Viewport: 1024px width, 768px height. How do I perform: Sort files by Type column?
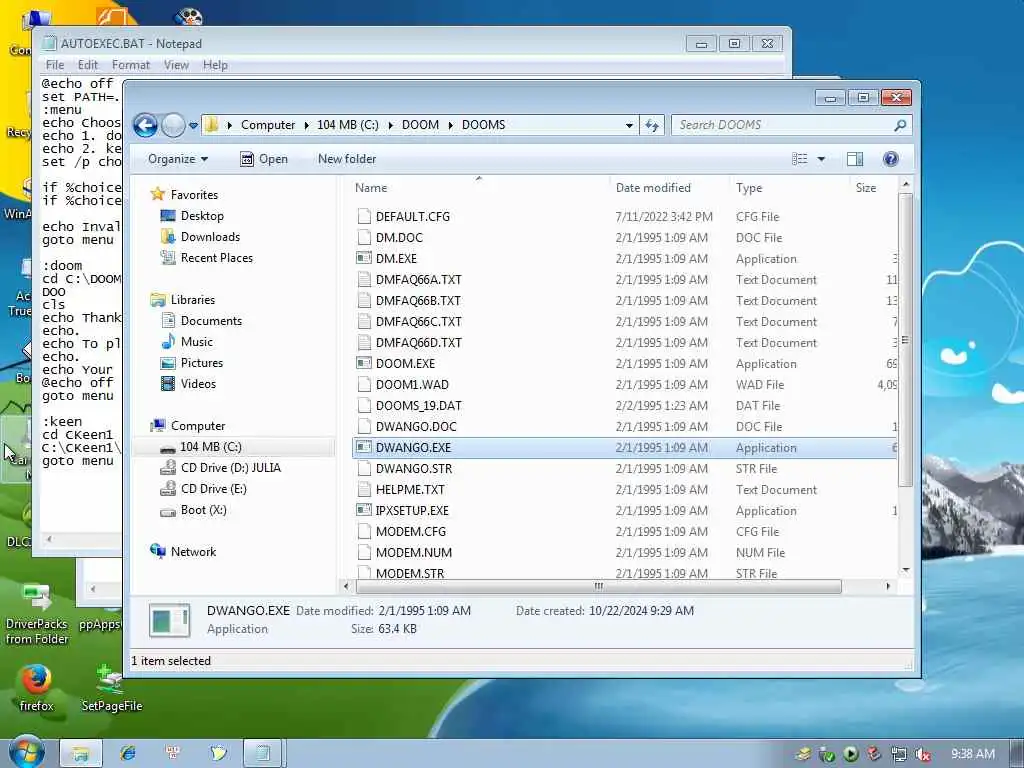point(749,187)
